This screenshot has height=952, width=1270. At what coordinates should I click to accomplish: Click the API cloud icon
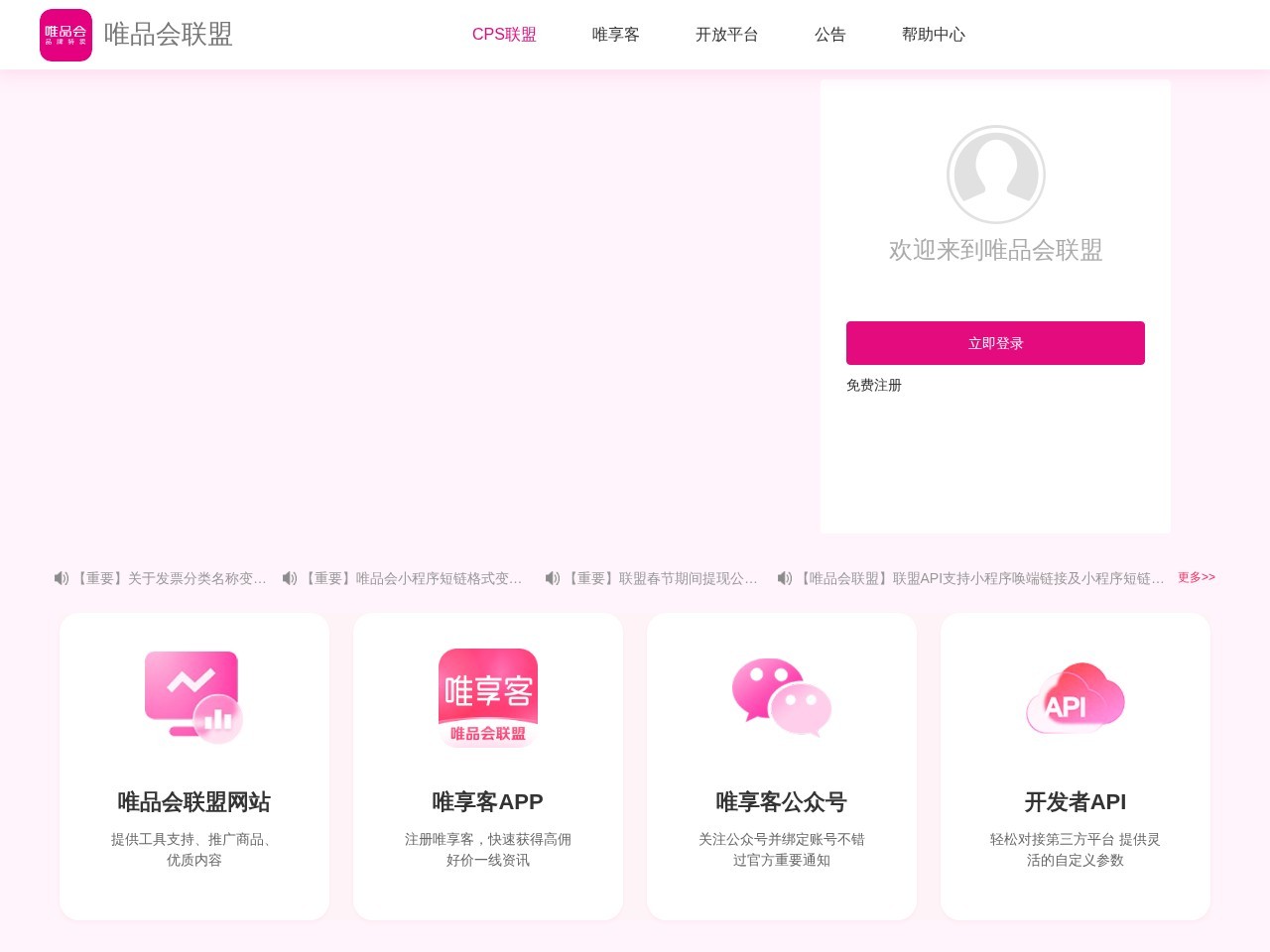(1076, 698)
